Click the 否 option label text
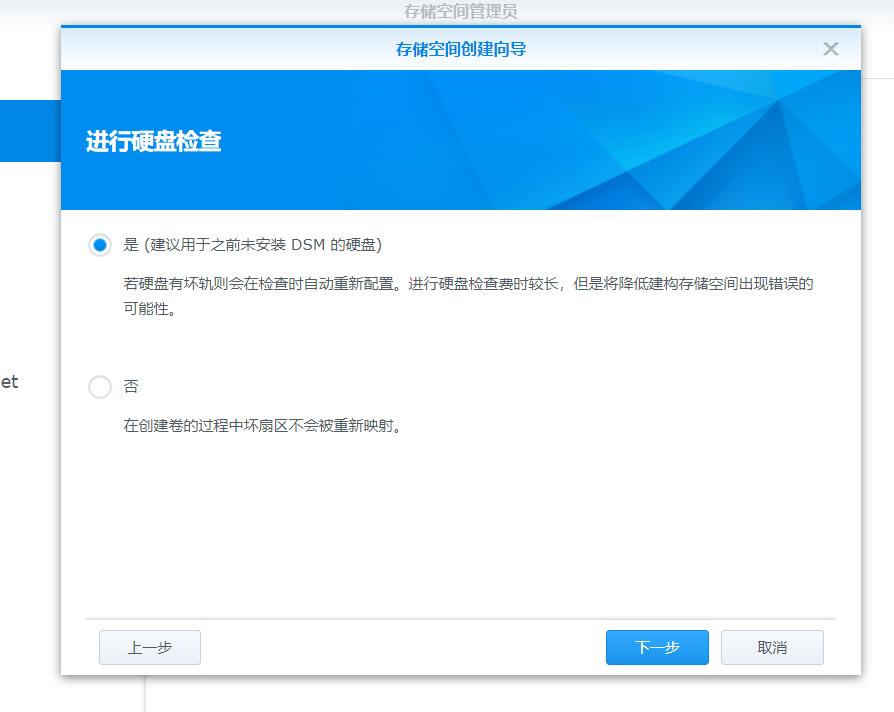 [x=131, y=387]
